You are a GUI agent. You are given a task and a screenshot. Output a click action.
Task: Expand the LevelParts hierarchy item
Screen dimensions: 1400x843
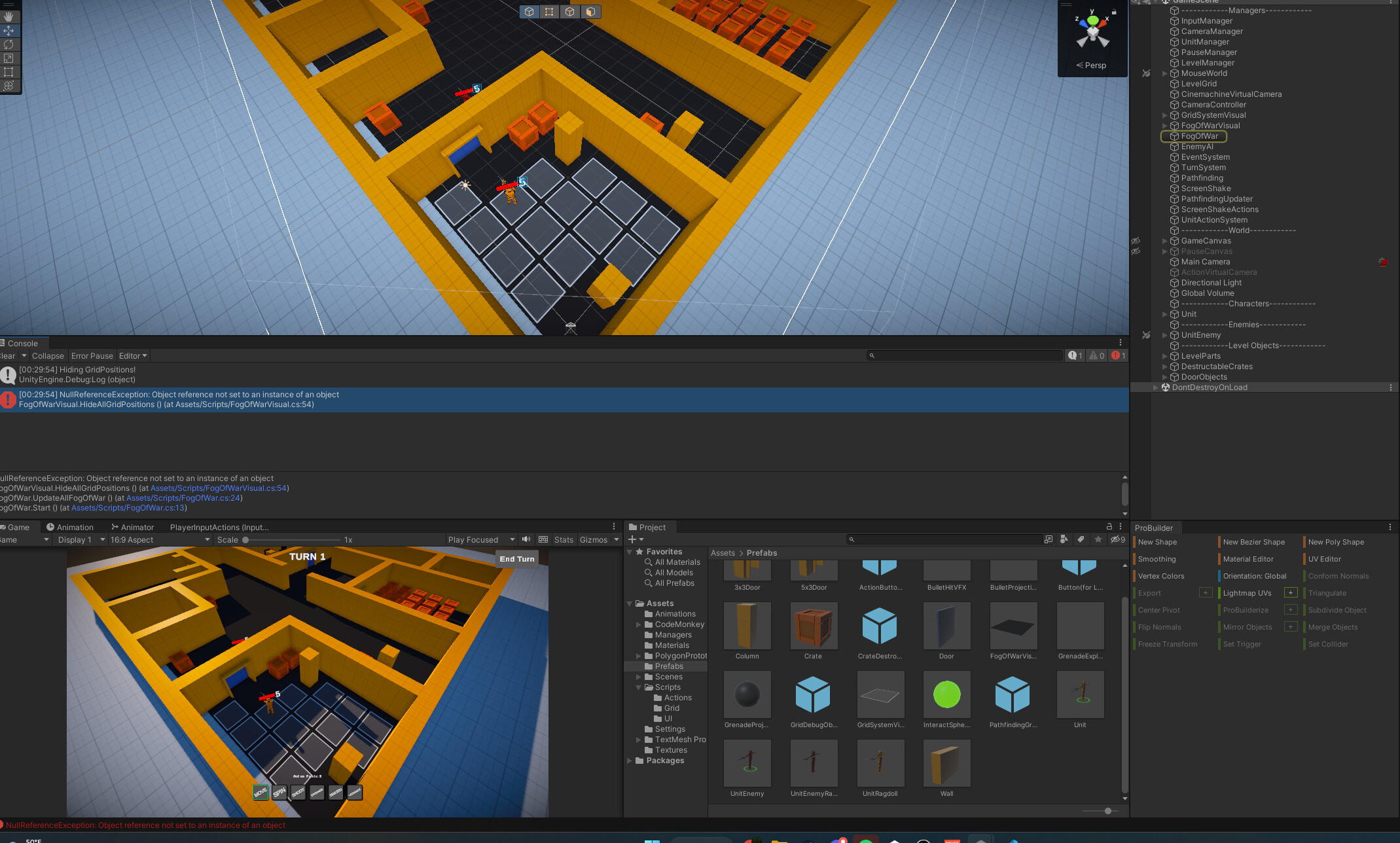coord(1164,355)
